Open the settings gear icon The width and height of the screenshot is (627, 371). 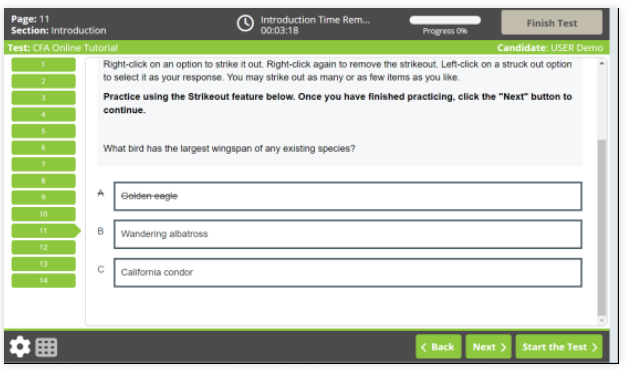tap(20, 347)
